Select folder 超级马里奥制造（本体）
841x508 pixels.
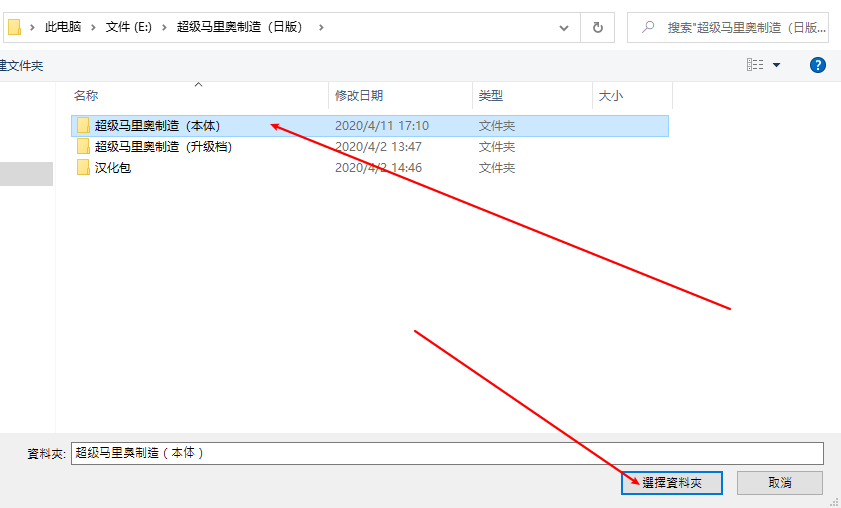(x=370, y=126)
